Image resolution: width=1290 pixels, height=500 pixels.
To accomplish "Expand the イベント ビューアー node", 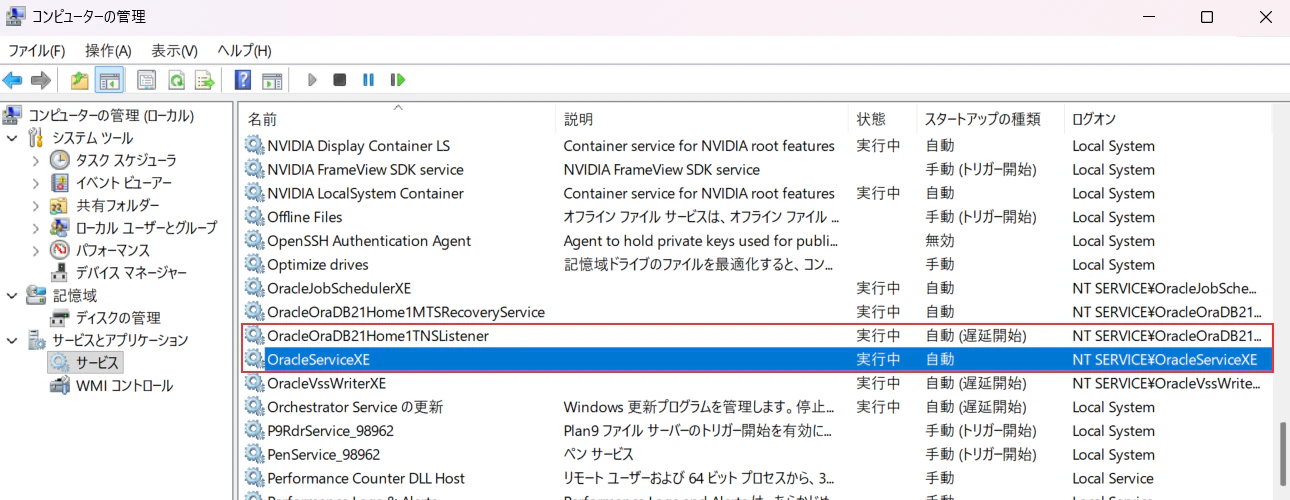I will click(36, 183).
